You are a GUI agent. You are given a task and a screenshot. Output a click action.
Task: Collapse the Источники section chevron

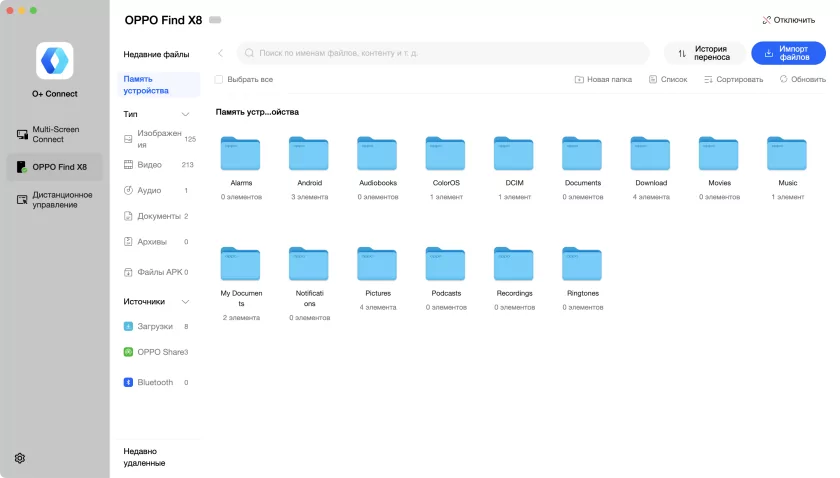185,302
